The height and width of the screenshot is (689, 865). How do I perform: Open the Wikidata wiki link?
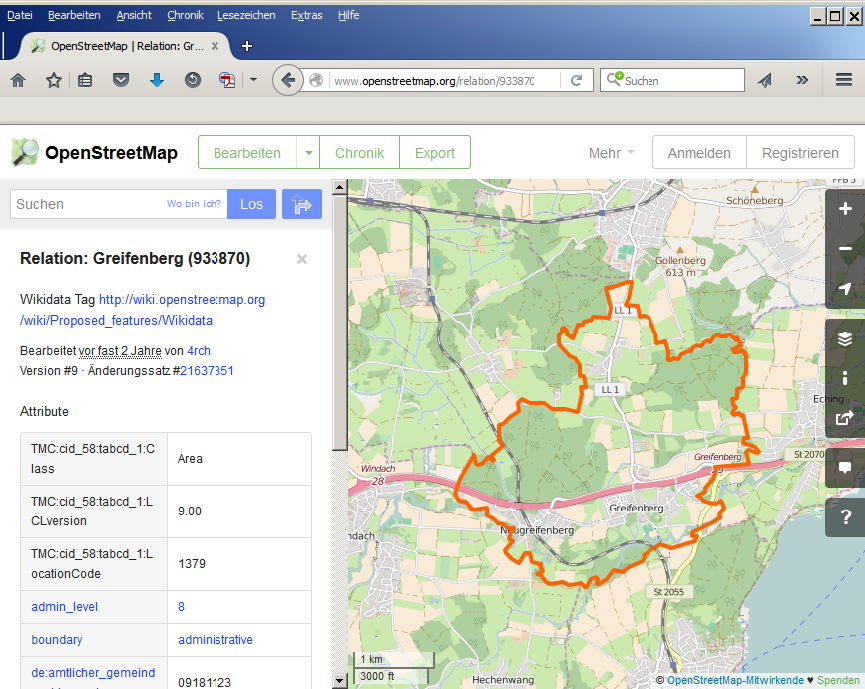[142, 310]
